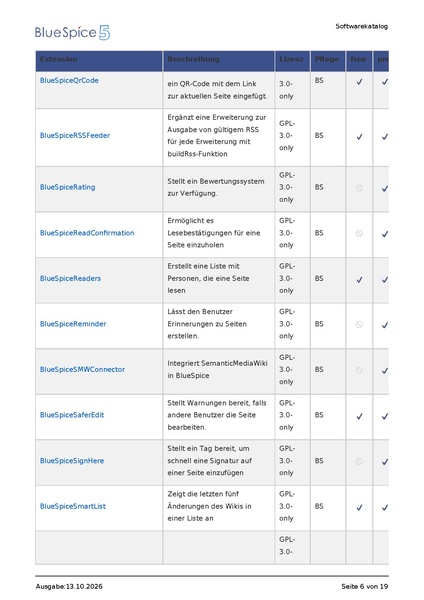Open the BlueSpiceSignHere link
Image resolution: width=424 pixels, height=600 pixels.
72,461
